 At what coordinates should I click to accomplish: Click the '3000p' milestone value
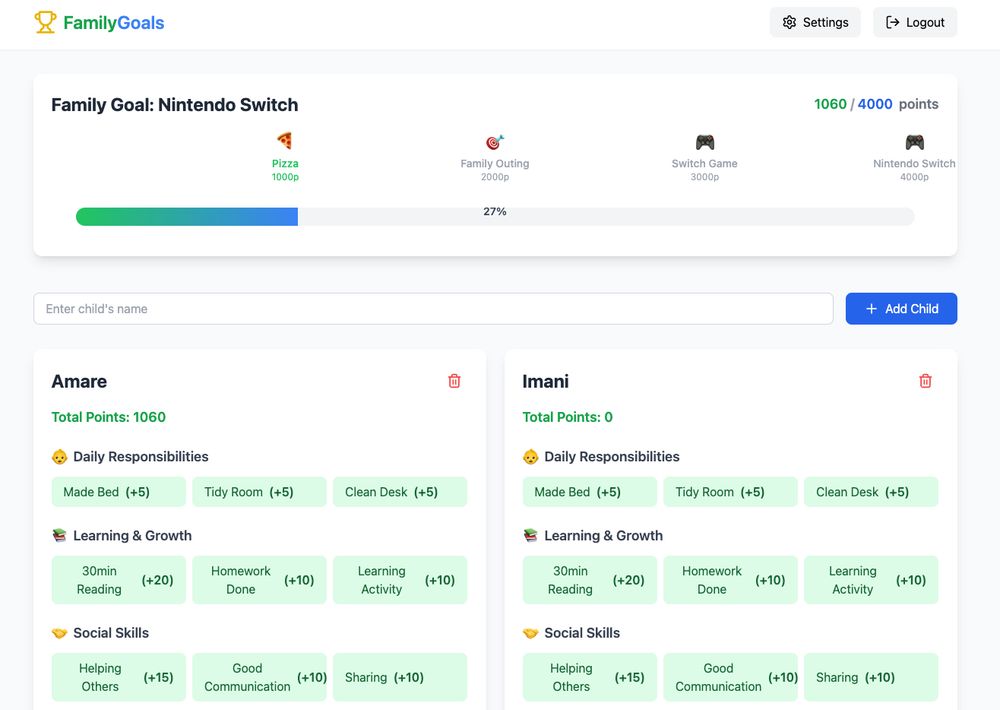(x=705, y=177)
